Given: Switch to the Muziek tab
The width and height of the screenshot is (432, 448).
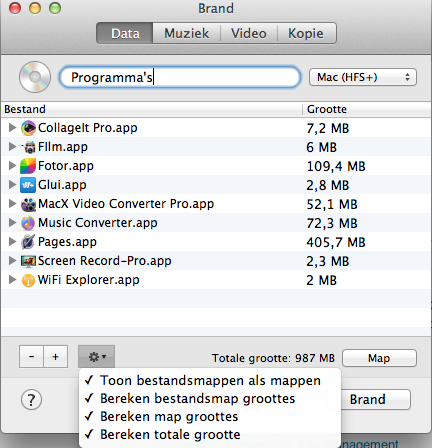Looking at the screenshot, I should [187, 33].
